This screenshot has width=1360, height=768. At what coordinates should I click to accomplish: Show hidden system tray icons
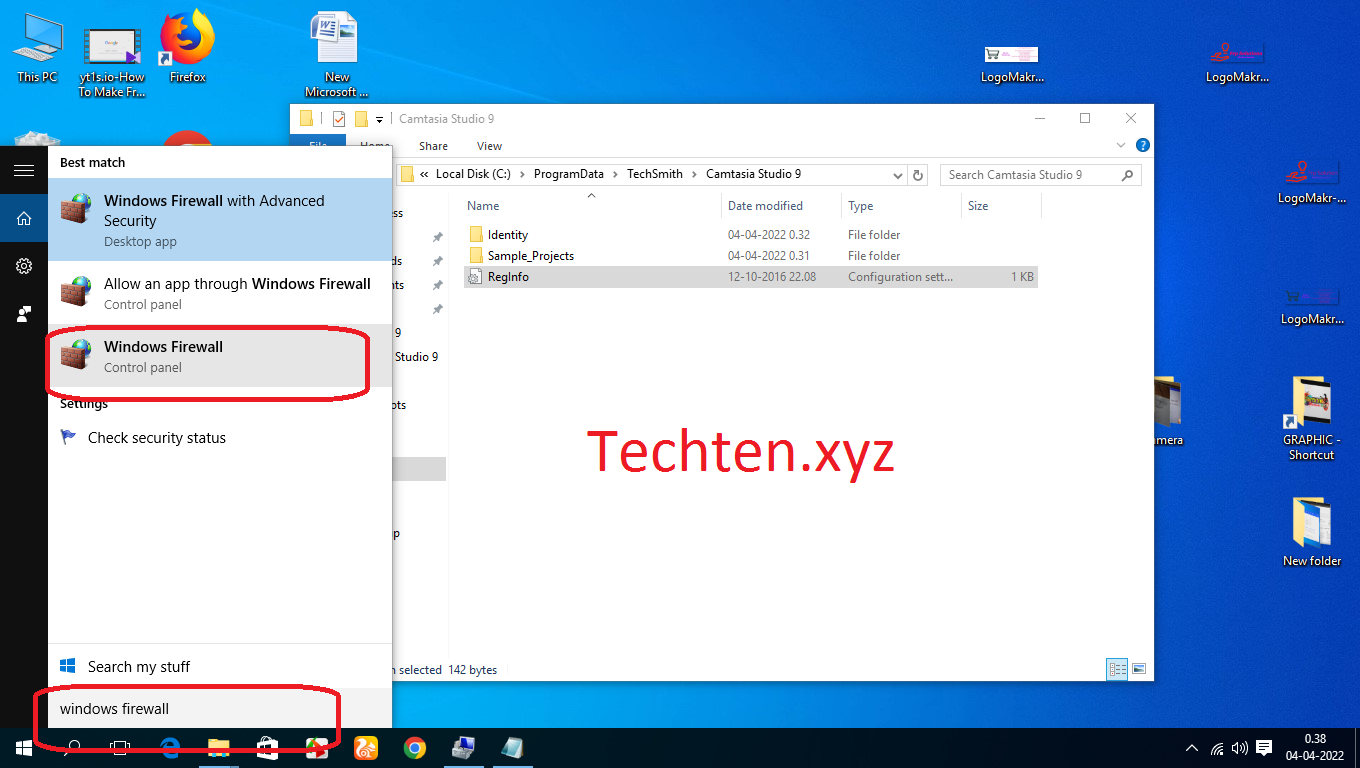click(x=1192, y=748)
